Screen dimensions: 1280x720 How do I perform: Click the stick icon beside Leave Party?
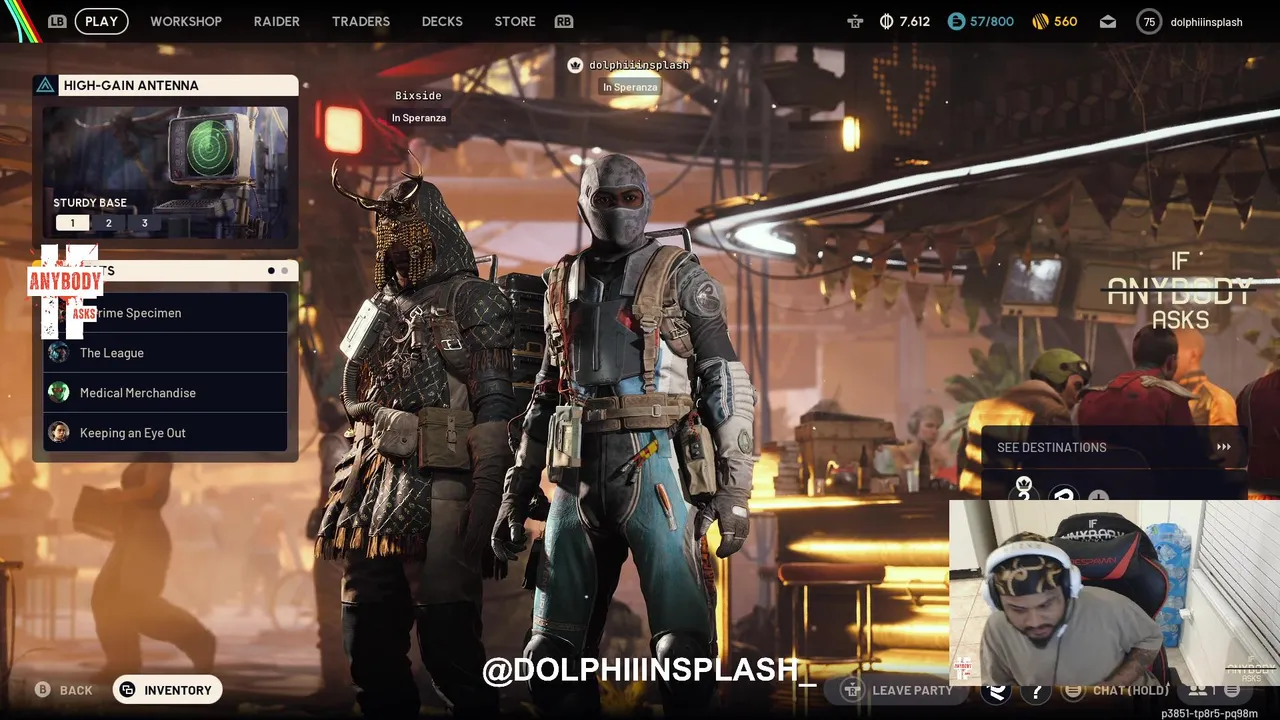point(852,690)
